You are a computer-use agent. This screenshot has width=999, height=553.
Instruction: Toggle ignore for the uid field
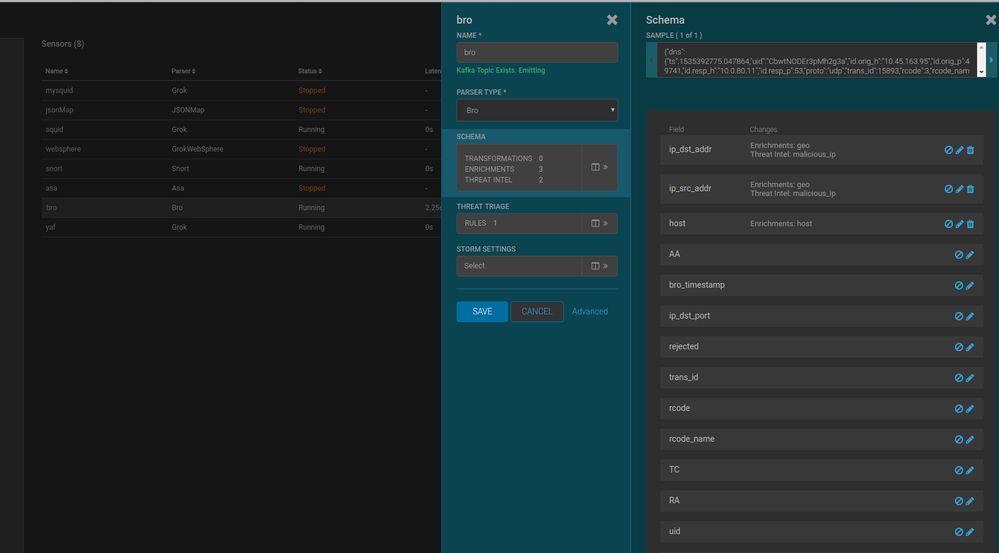tap(958, 532)
